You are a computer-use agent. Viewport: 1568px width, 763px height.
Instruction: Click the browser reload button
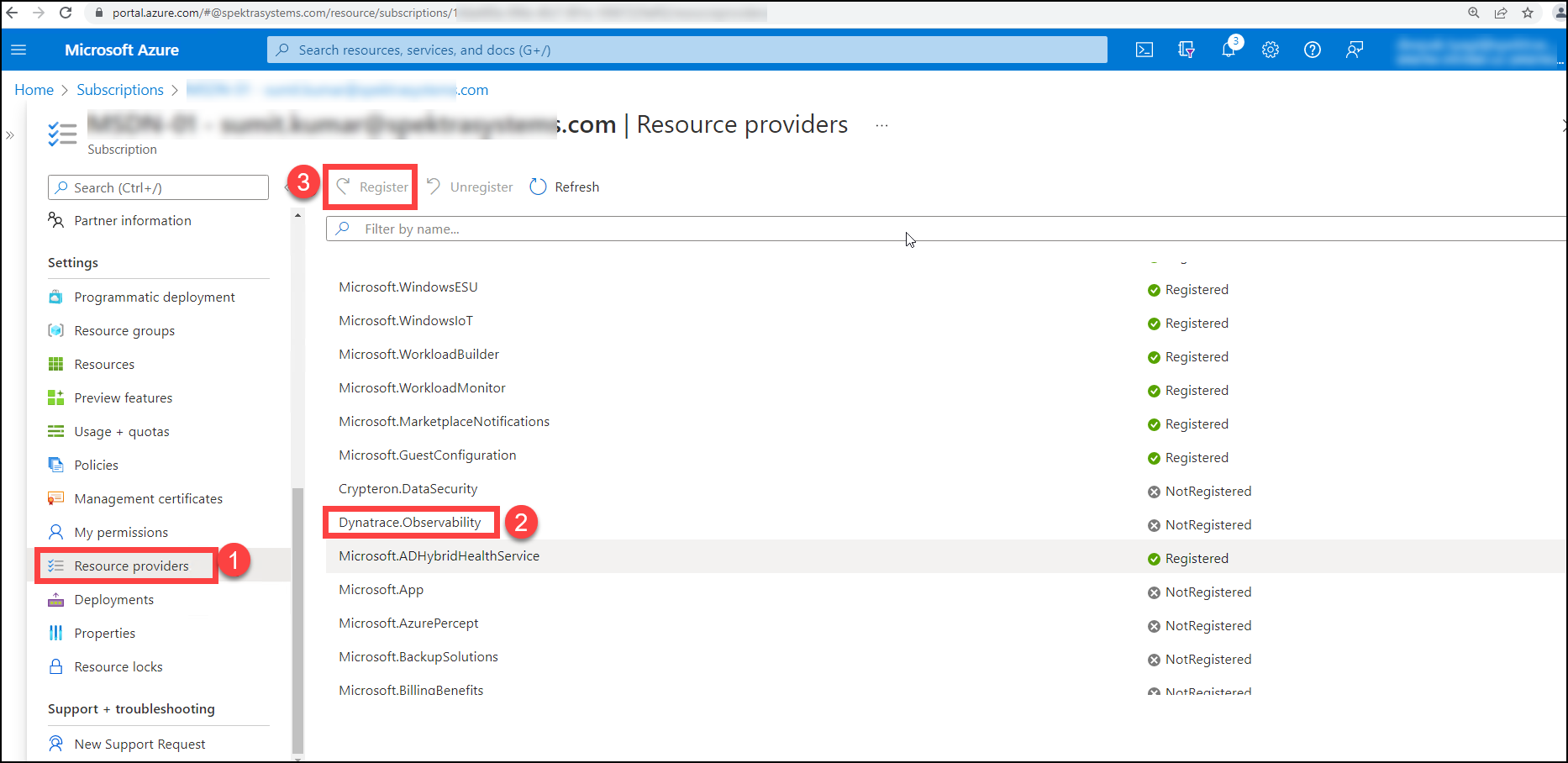tap(66, 13)
